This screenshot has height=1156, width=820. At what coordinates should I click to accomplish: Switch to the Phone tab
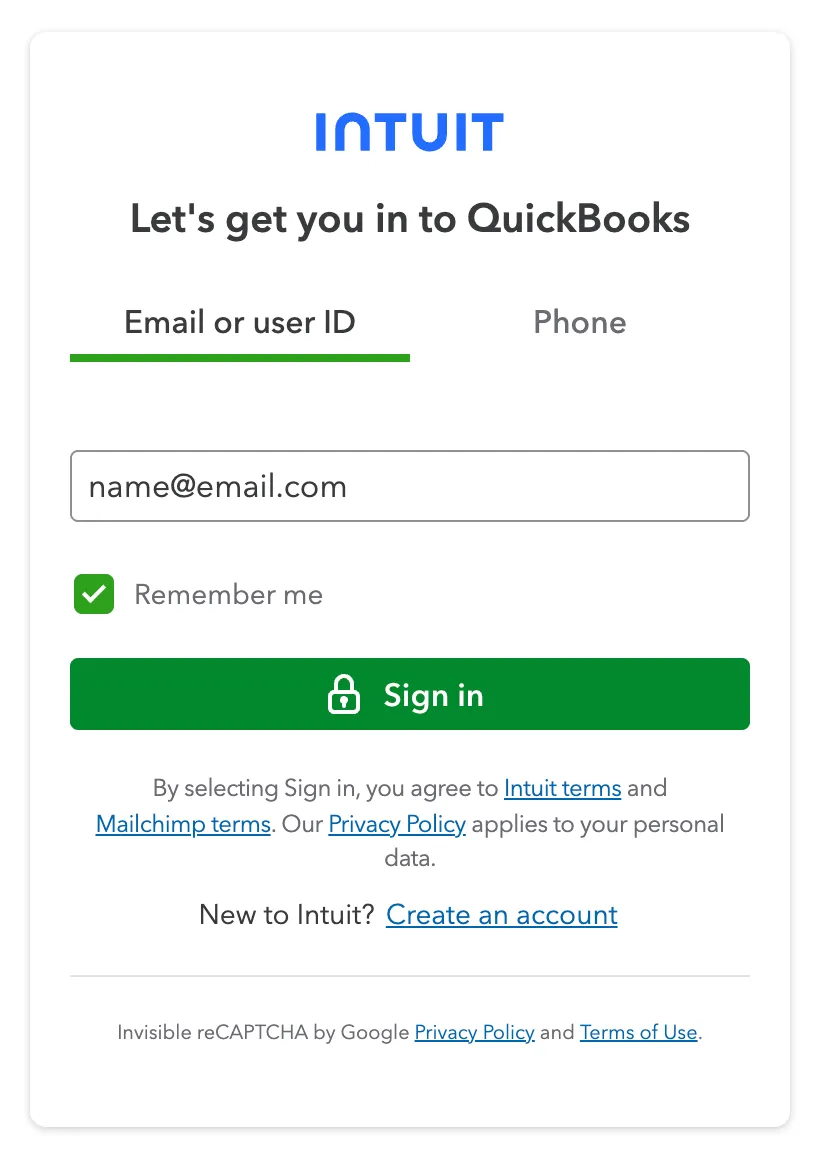[580, 322]
